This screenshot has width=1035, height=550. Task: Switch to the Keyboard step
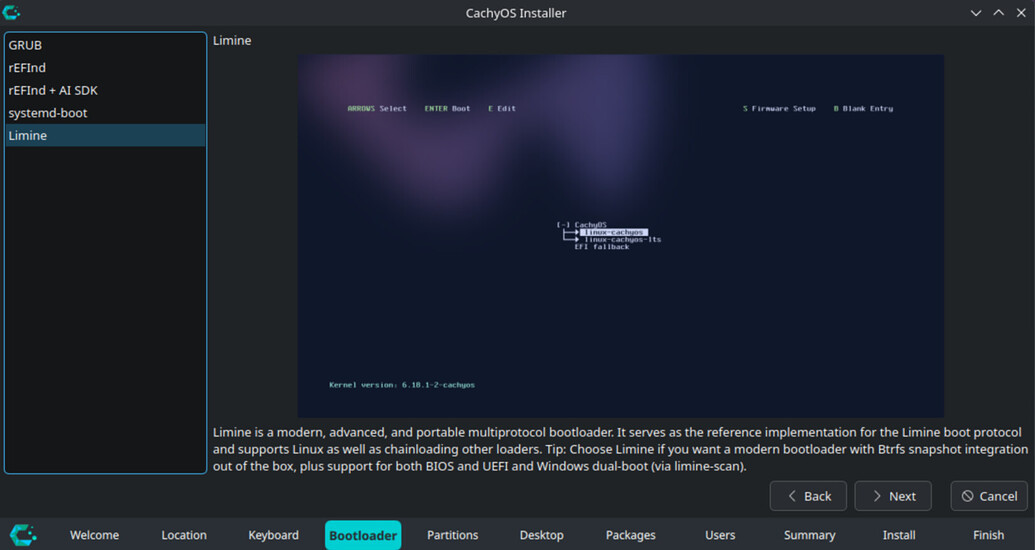pos(273,535)
